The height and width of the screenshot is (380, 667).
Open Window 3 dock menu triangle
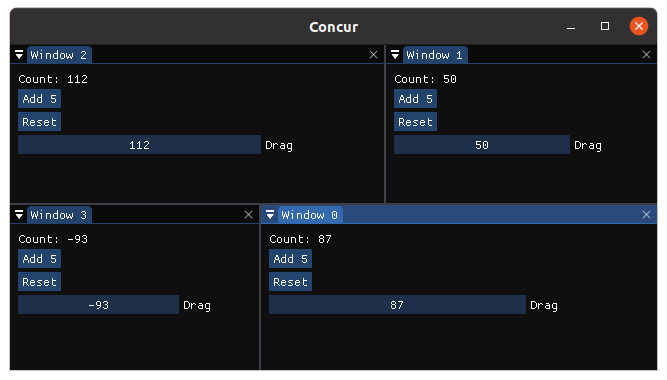pos(19,214)
